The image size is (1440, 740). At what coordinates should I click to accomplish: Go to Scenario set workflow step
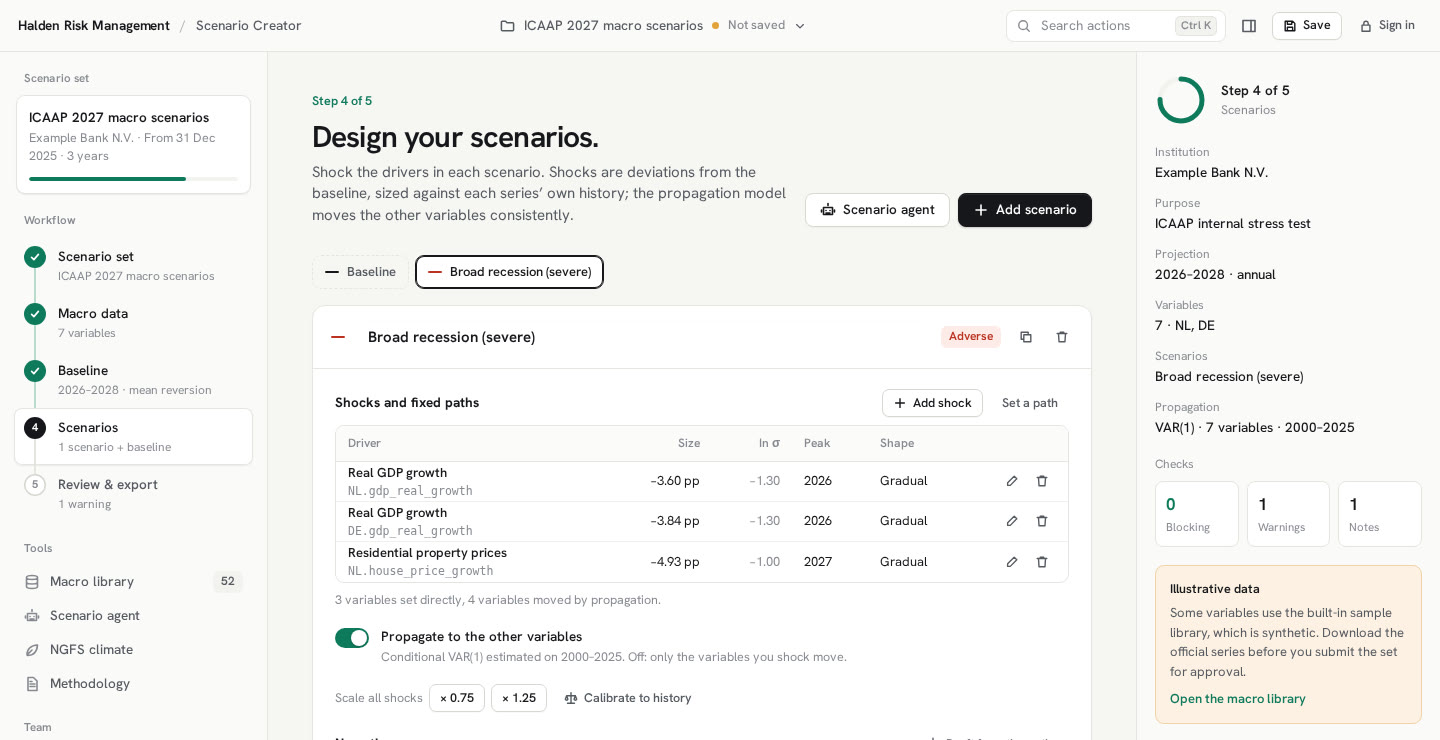click(x=133, y=266)
